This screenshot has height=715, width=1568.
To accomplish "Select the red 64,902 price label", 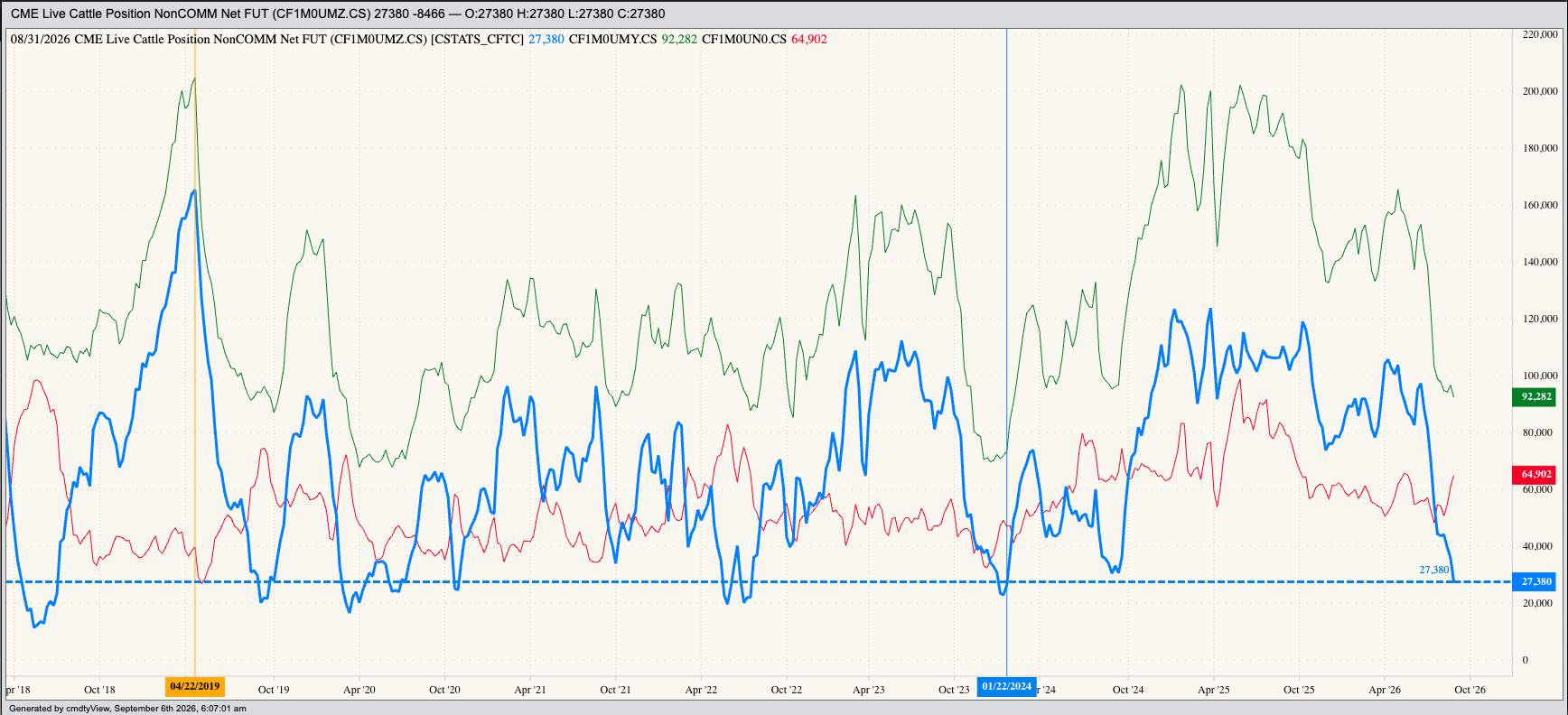I will 1535,474.
